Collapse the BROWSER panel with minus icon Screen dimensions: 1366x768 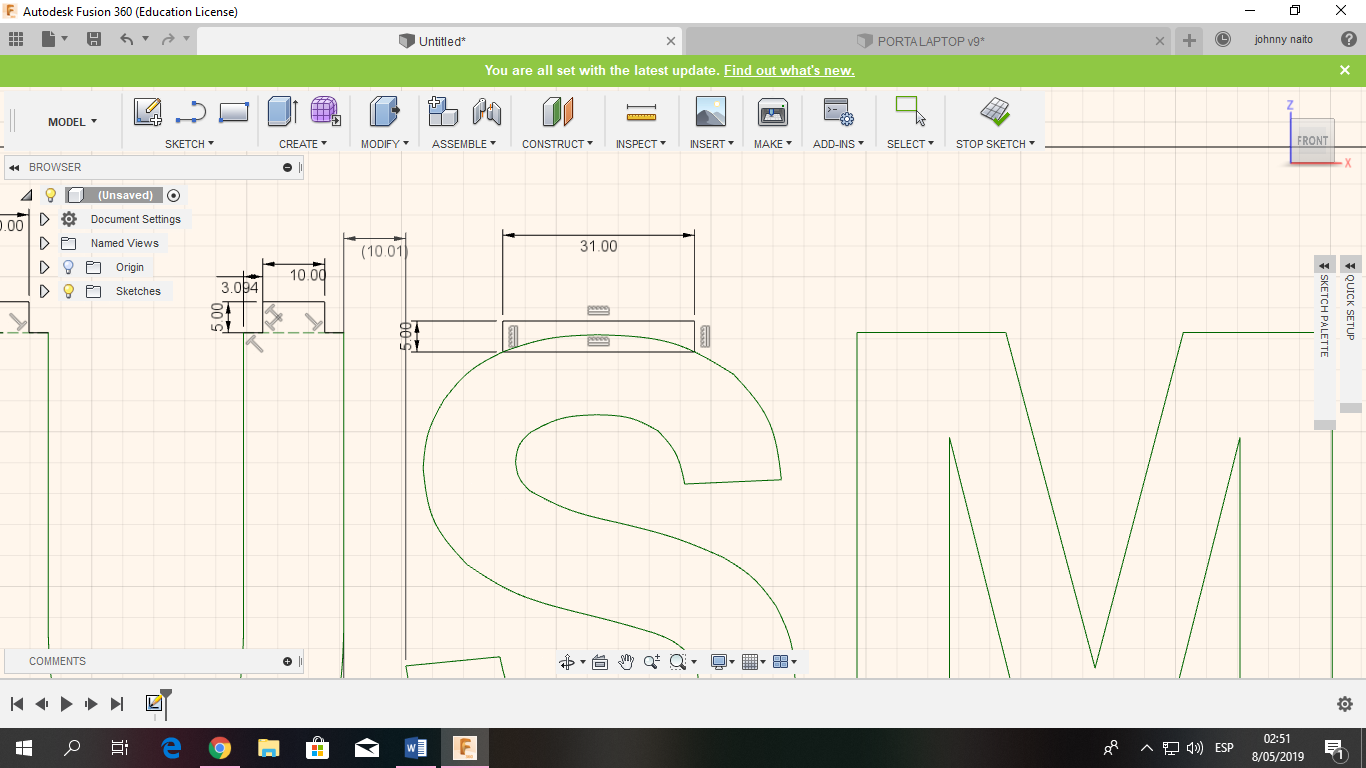pos(287,167)
